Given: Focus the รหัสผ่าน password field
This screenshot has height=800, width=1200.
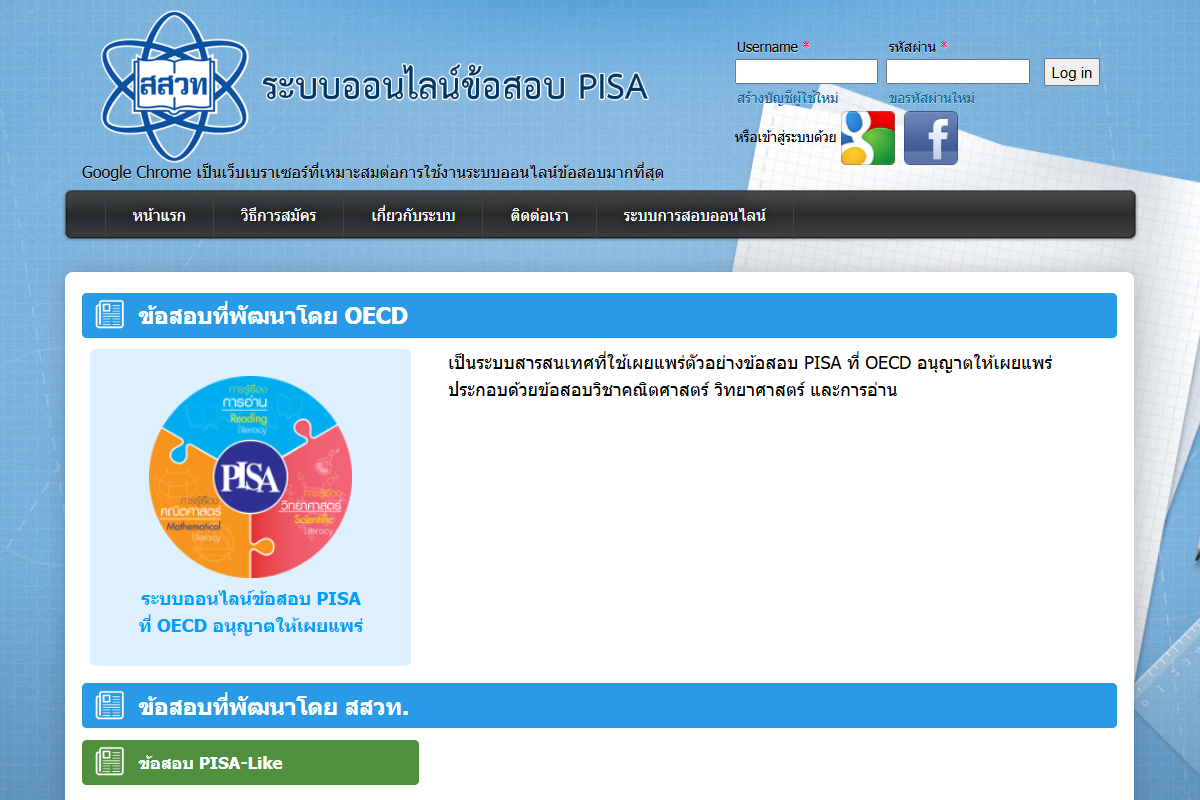Looking at the screenshot, I should (958, 72).
